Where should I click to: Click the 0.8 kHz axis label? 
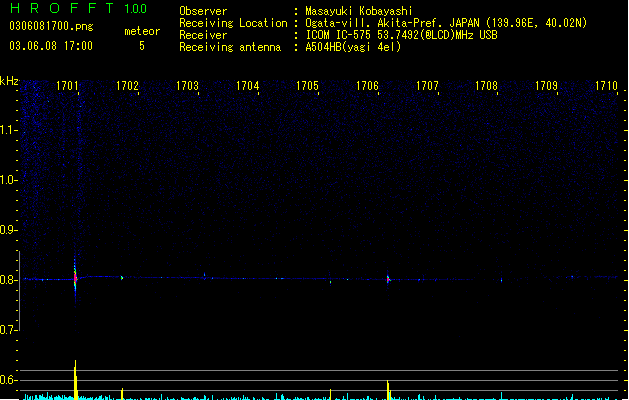(8, 280)
